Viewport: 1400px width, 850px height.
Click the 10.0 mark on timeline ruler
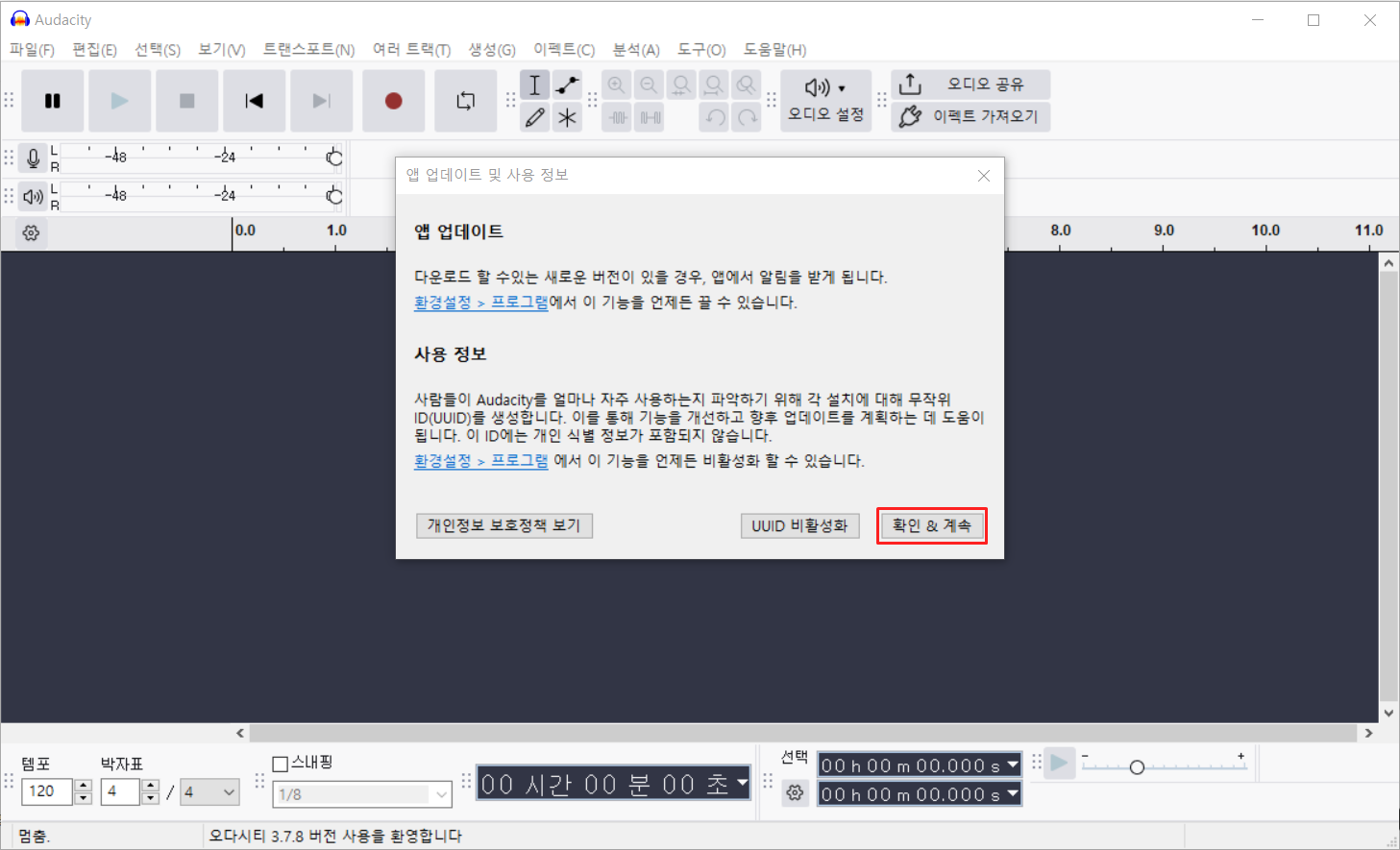pyautogui.click(x=1265, y=231)
